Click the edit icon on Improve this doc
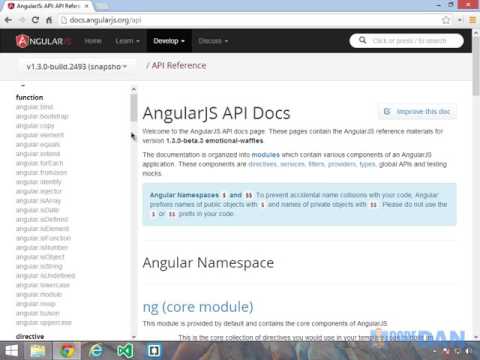The width and height of the screenshot is (480, 360). coord(387,111)
